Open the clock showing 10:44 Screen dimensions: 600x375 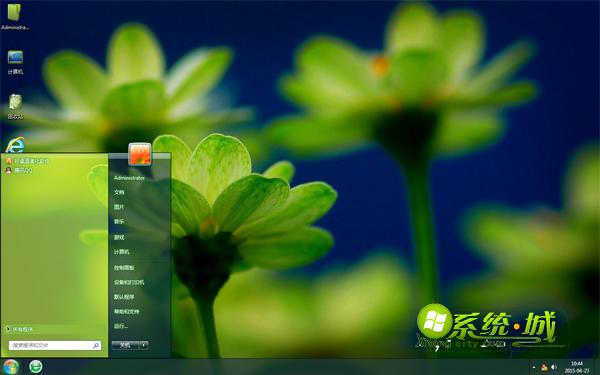coord(577,367)
